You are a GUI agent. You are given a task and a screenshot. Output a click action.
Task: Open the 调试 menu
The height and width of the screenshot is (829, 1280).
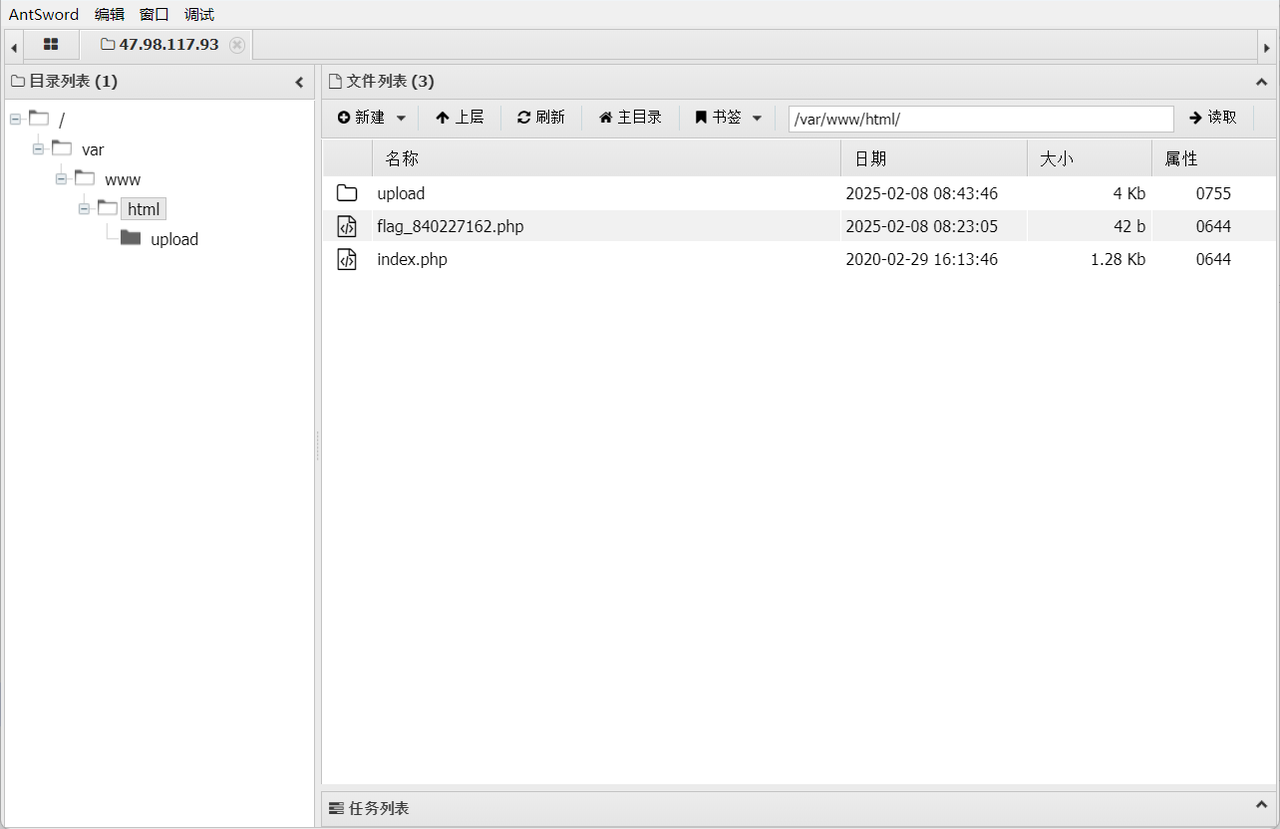tap(199, 14)
